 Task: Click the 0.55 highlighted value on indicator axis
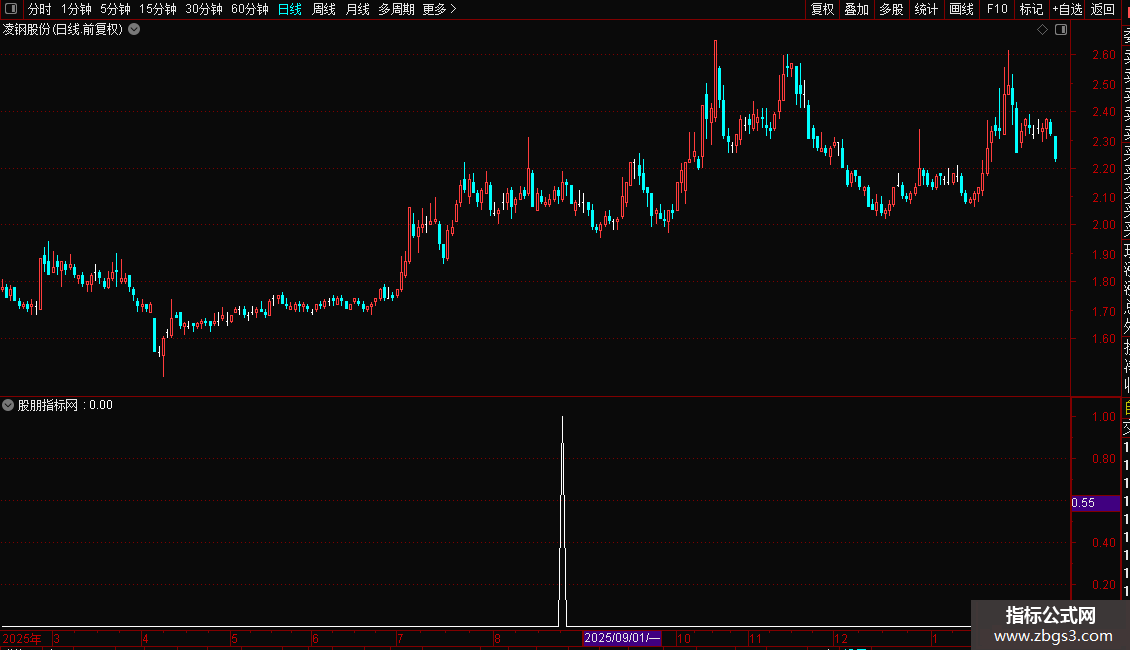coord(1095,503)
